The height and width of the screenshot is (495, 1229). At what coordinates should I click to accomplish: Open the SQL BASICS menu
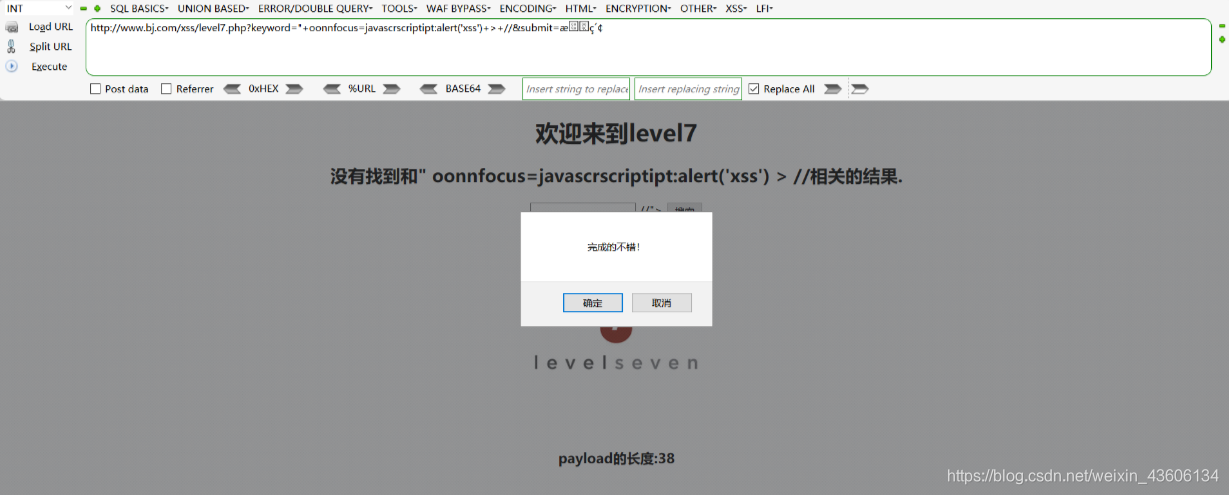[x=139, y=8]
